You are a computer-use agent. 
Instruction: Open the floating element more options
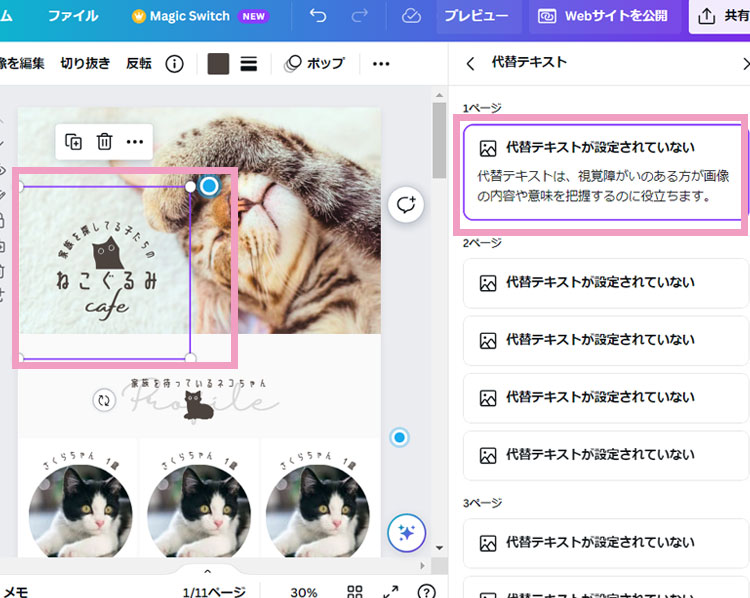point(135,142)
